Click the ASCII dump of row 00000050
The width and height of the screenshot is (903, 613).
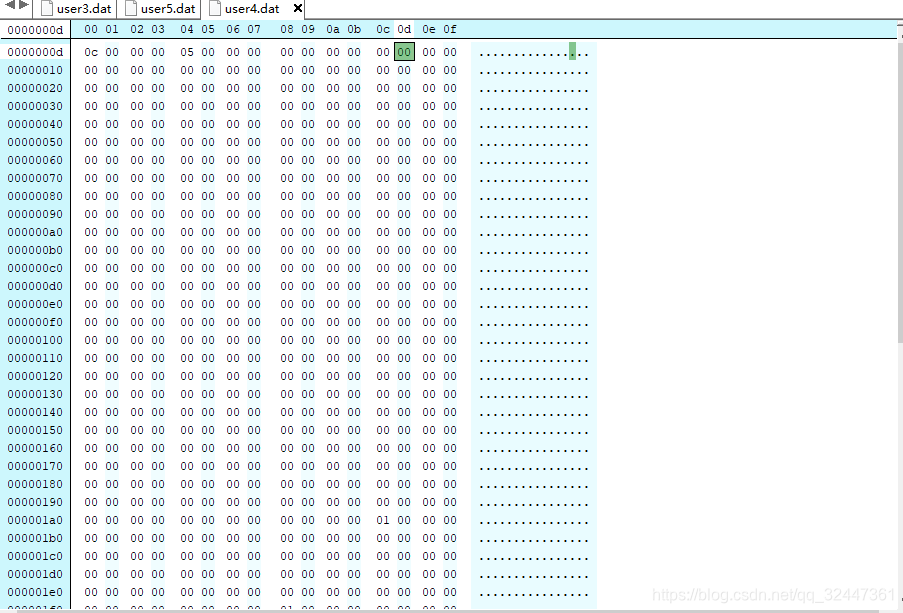point(534,142)
